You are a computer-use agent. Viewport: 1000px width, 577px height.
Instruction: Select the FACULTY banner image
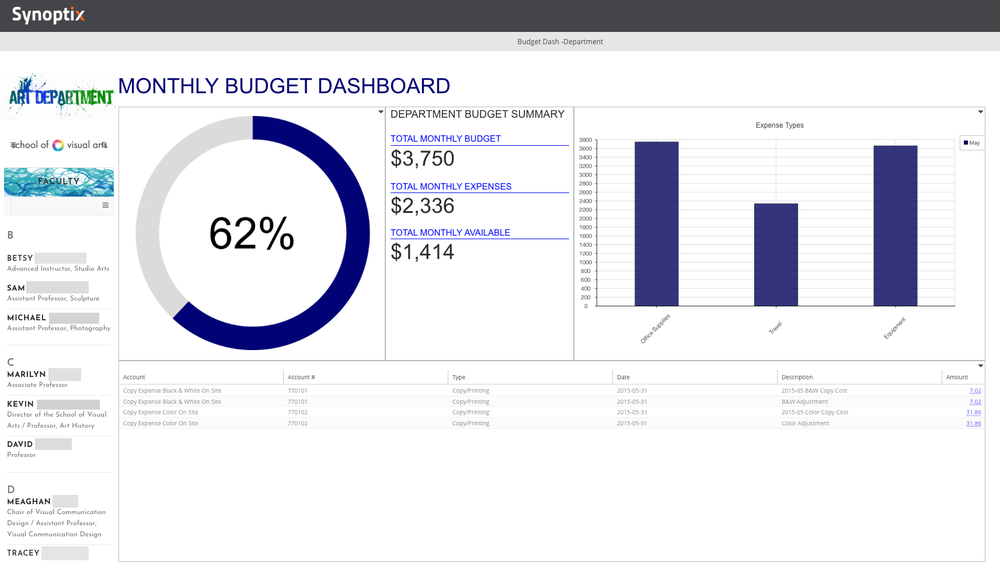click(x=58, y=180)
